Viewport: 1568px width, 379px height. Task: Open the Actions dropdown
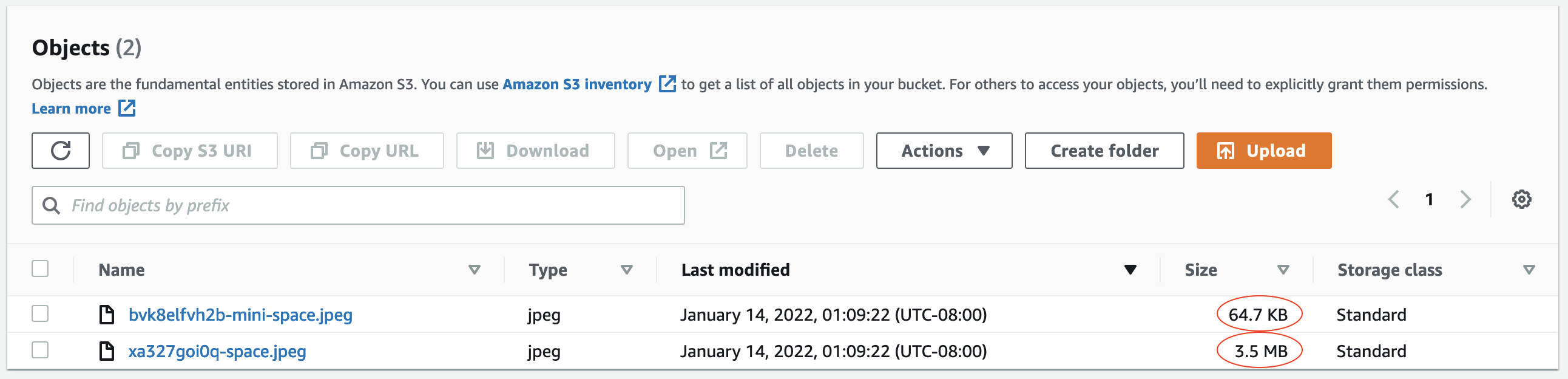[x=944, y=151]
